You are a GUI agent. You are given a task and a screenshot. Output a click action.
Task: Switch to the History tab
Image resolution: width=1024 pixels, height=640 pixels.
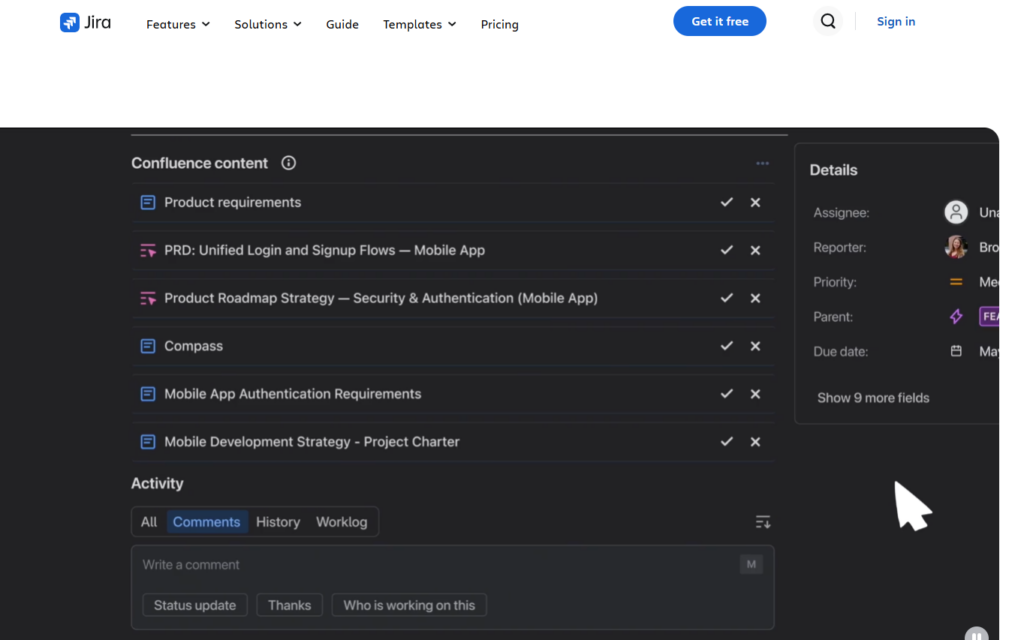click(278, 522)
